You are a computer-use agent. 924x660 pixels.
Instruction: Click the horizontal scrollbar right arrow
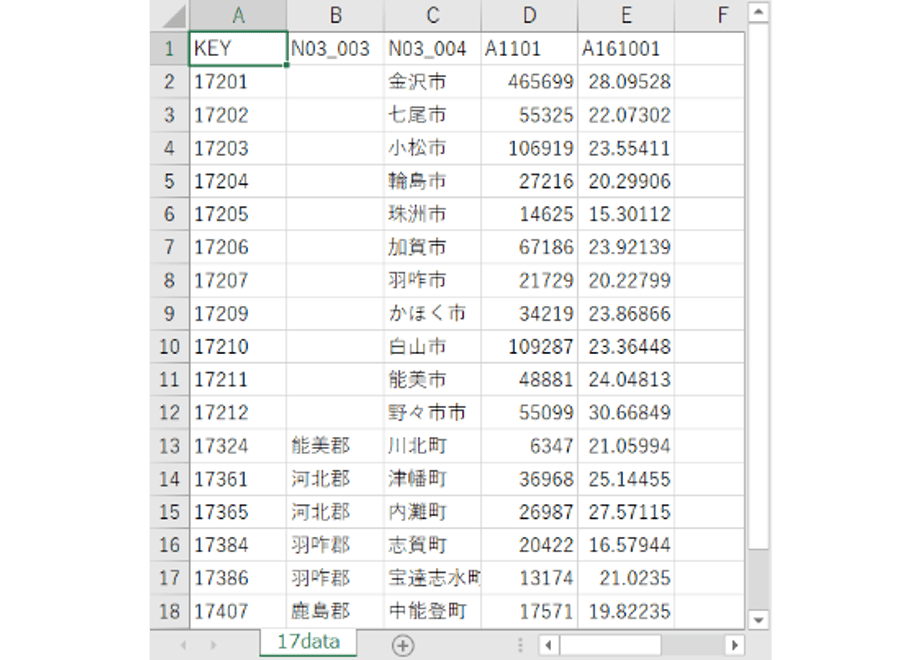pyautogui.click(x=734, y=645)
